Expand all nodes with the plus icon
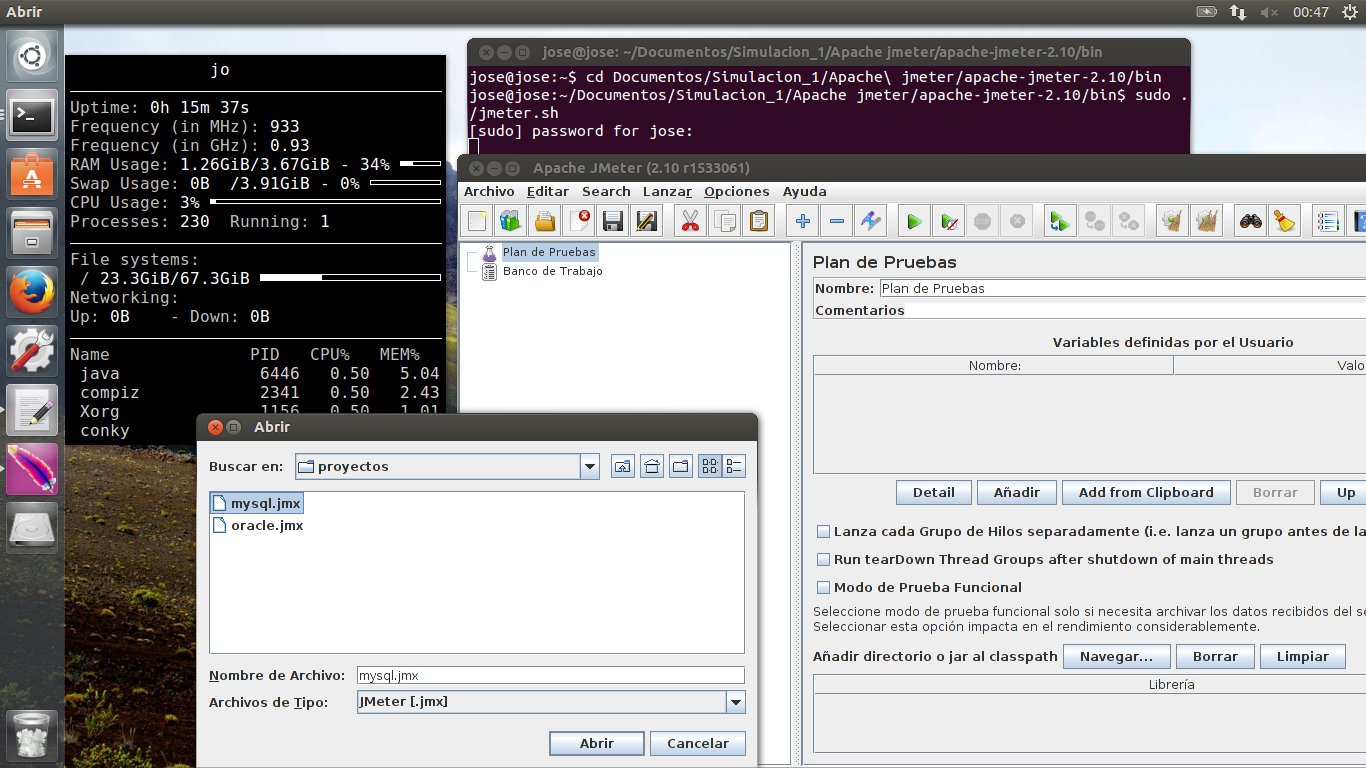 pyautogui.click(x=803, y=221)
